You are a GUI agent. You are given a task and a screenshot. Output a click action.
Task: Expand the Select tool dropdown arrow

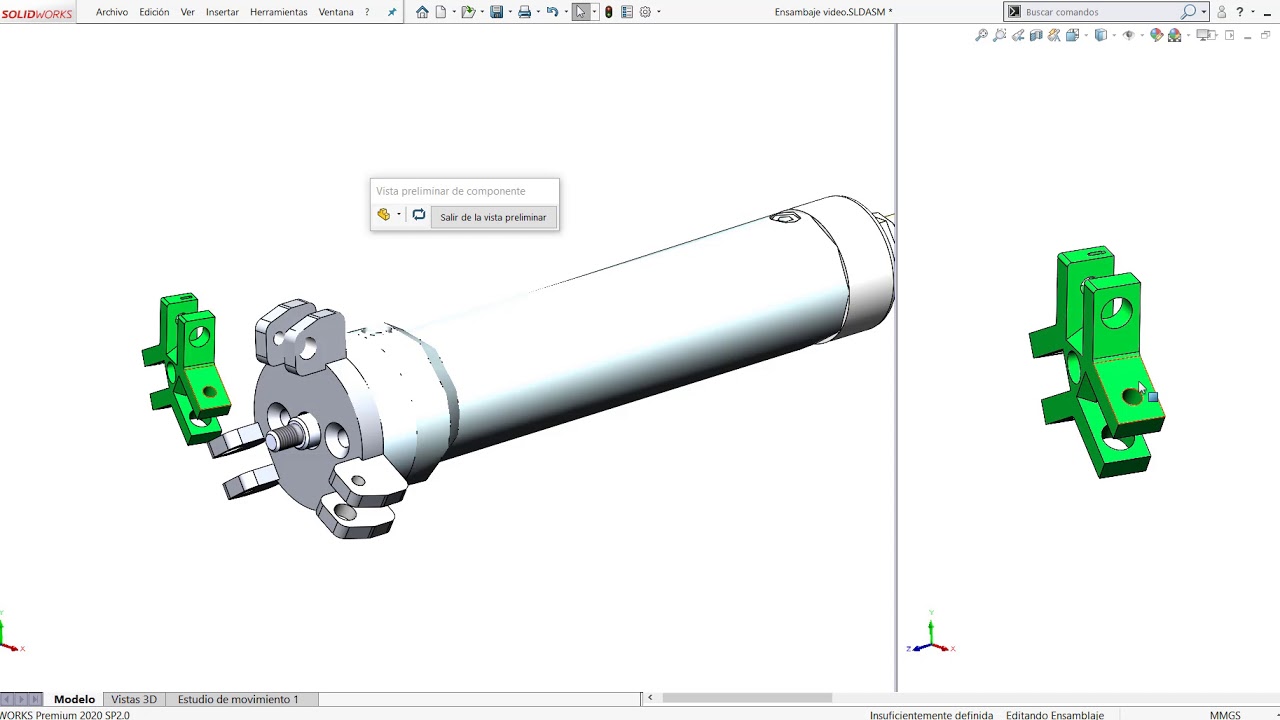tap(594, 12)
